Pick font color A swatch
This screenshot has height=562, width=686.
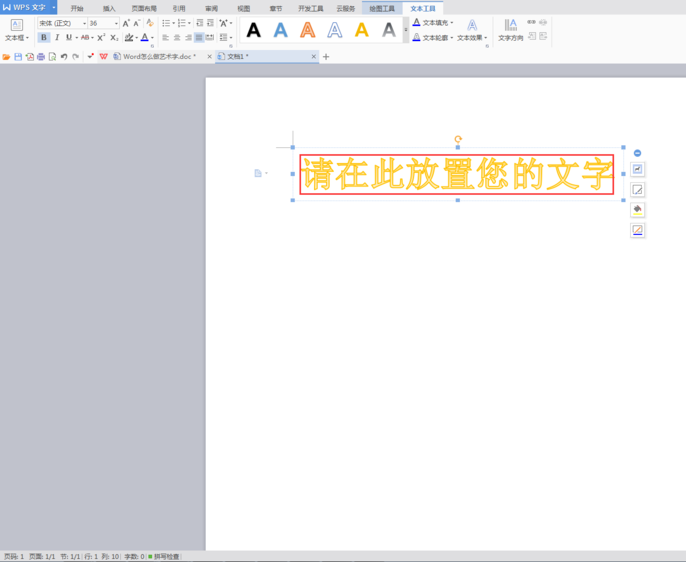(x=144, y=38)
